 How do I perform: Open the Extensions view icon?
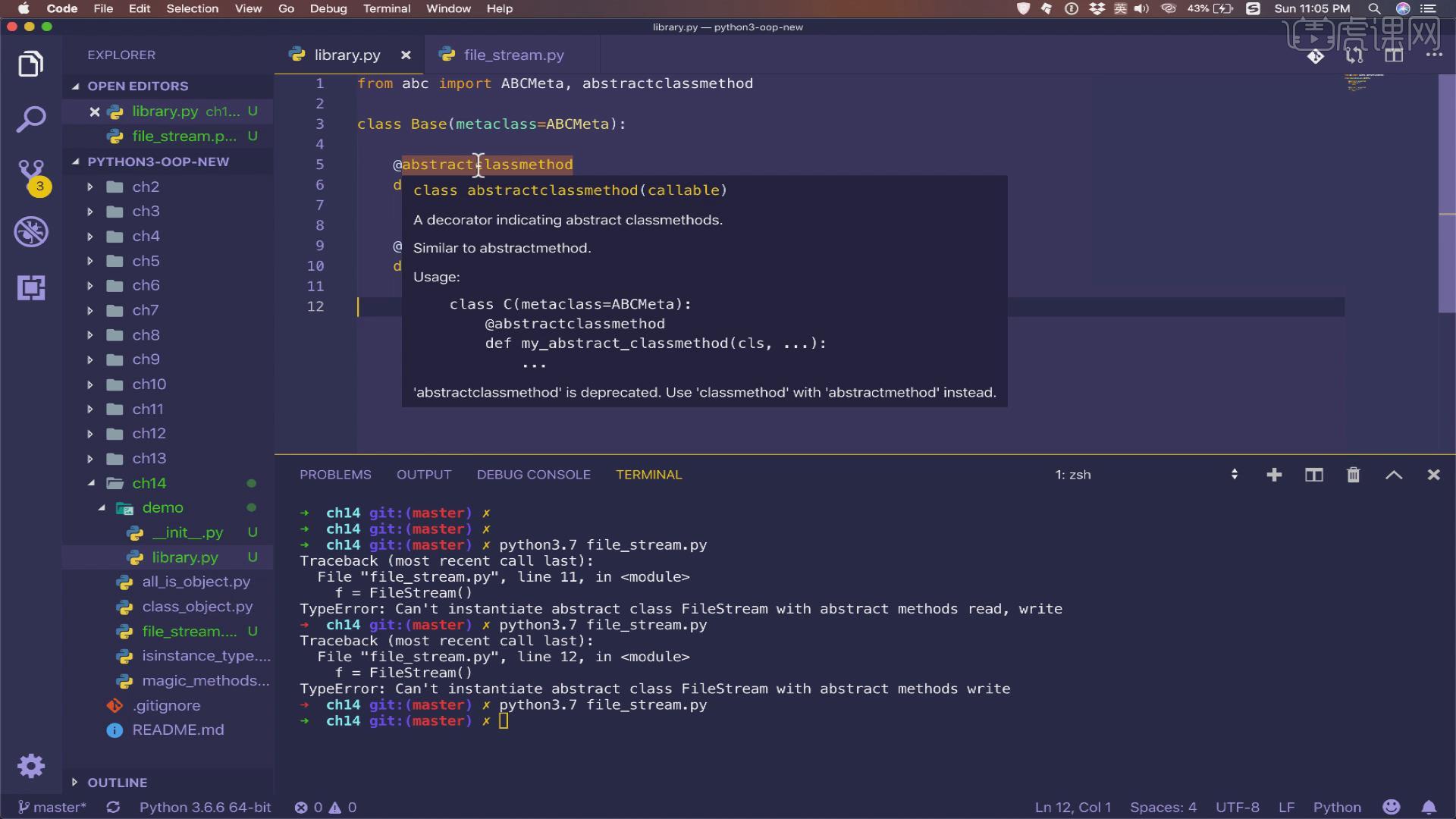(30, 288)
